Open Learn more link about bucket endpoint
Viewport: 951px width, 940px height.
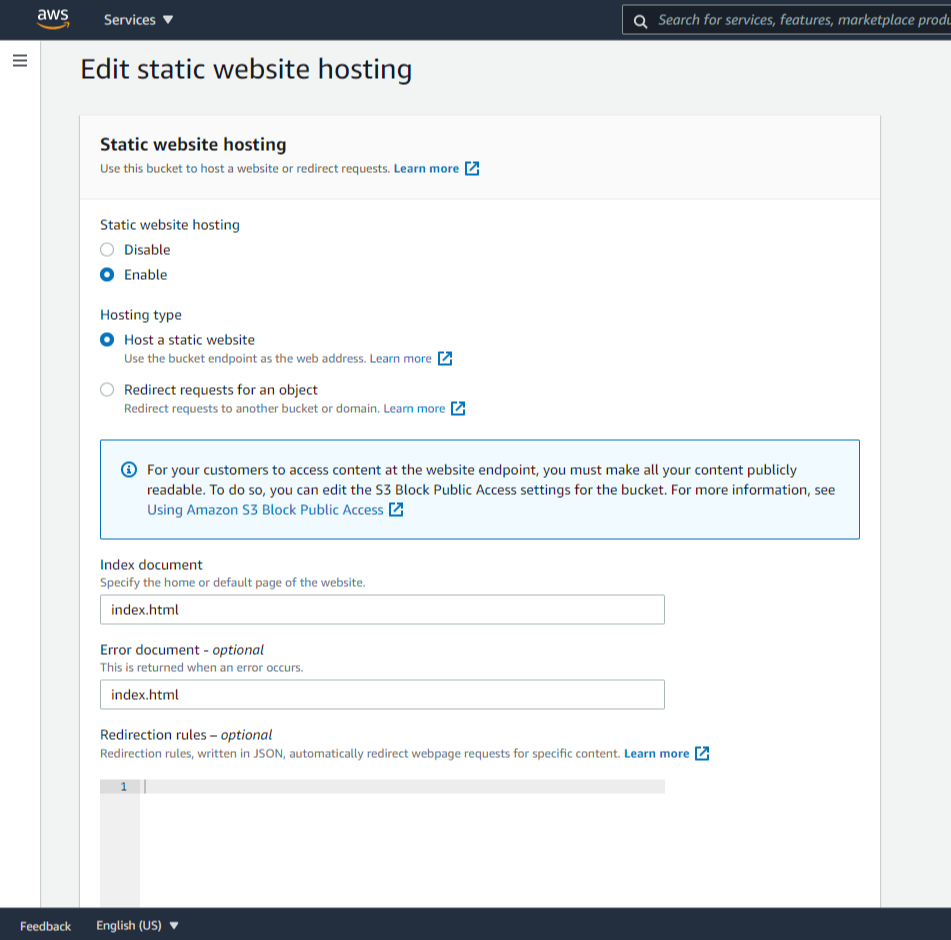click(x=400, y=358)
